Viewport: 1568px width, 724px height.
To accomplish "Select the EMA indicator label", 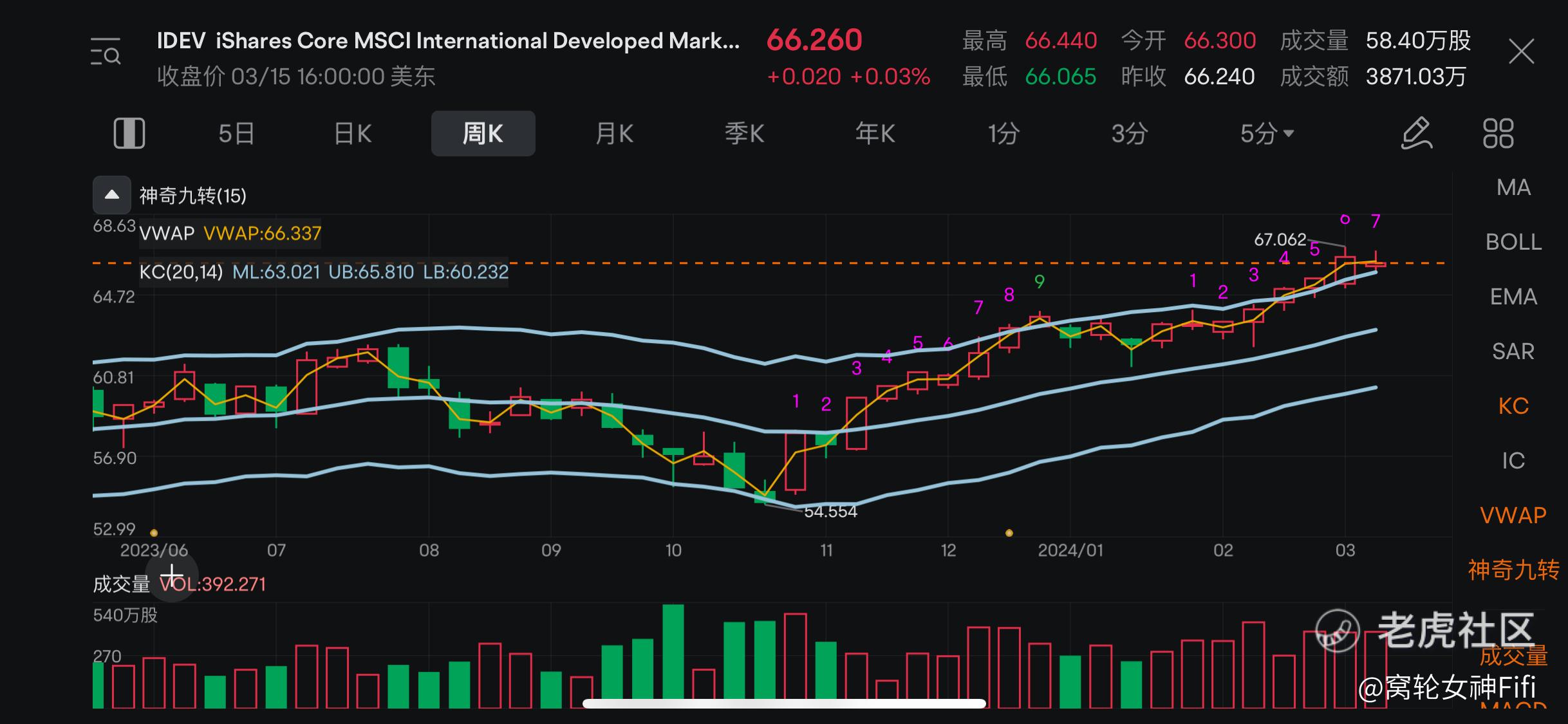I will pos(1515,297).
